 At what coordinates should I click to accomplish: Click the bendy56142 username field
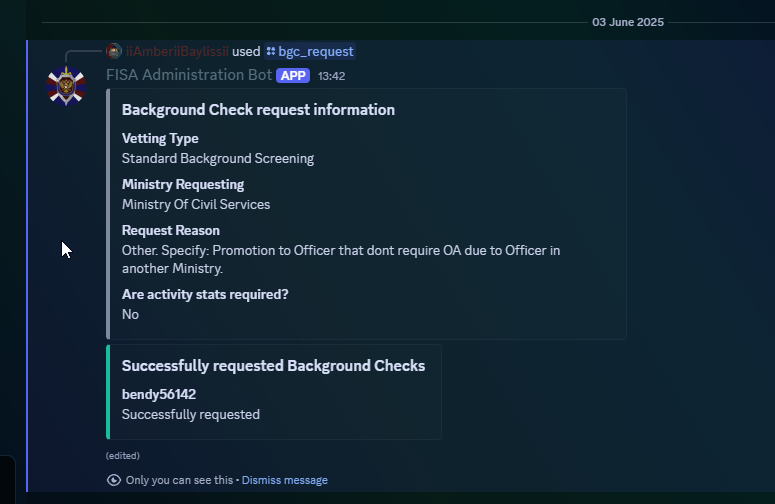click(x=159, y=394)
